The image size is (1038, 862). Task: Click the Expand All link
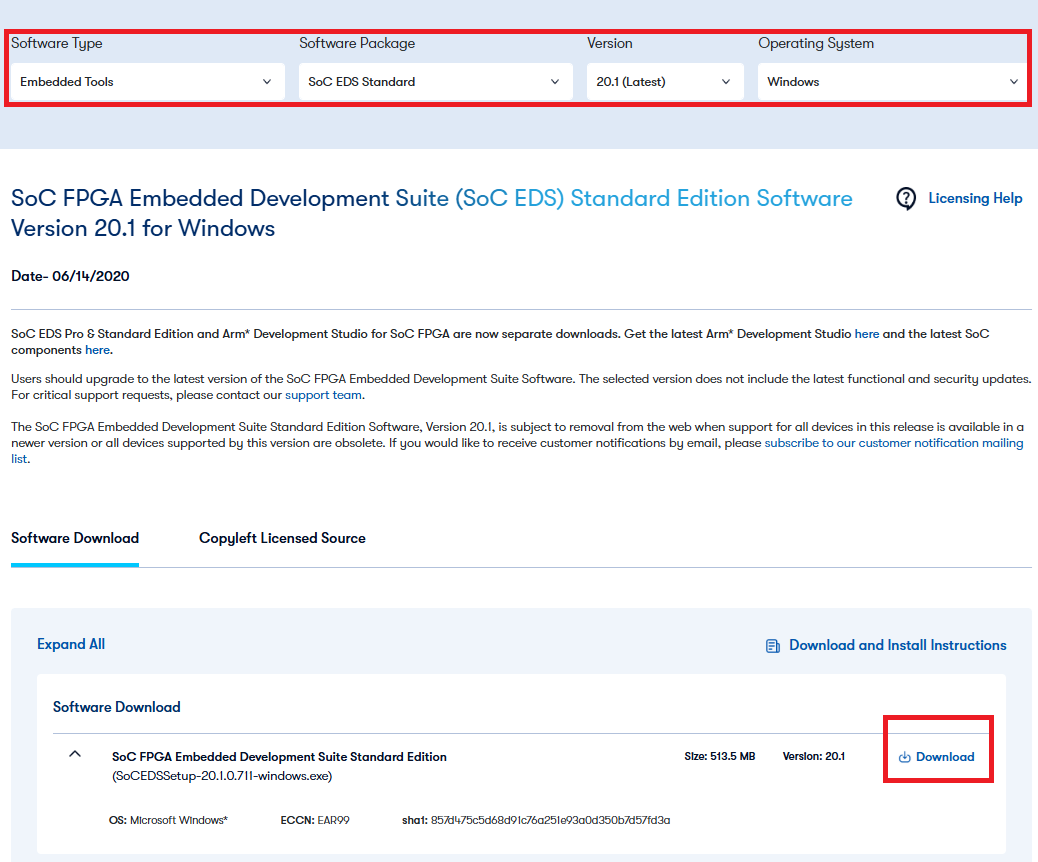(71, 644)
